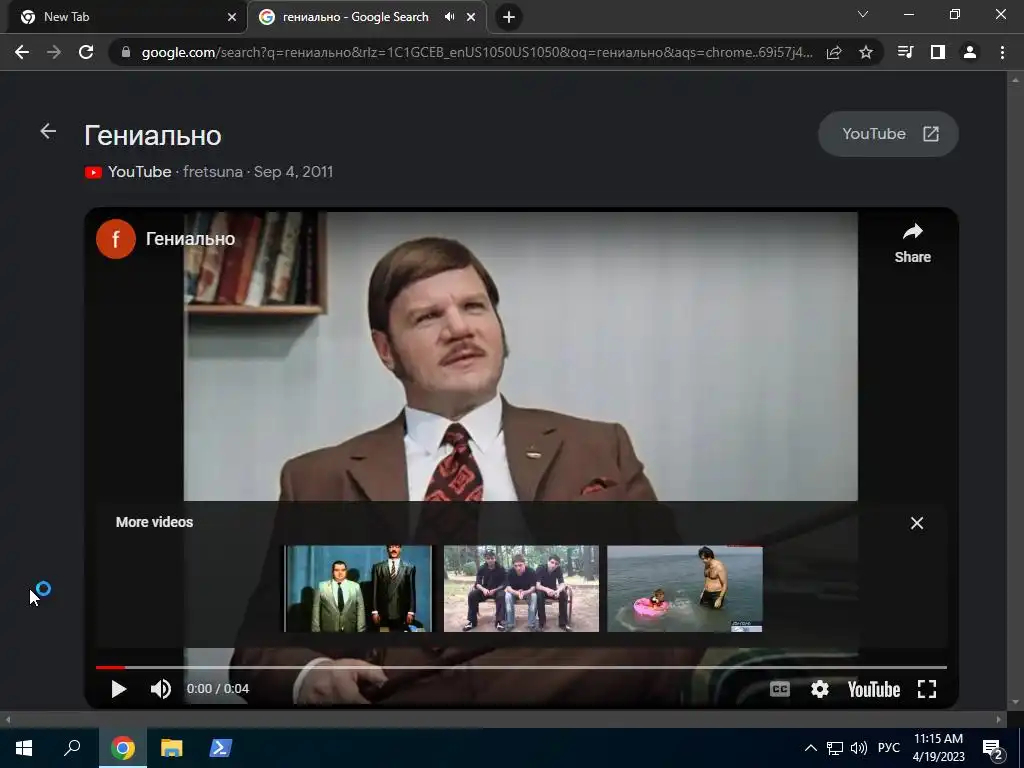Viewport: 1024px width, 768px height.
Task: Share the video
Action: (912, 243)
